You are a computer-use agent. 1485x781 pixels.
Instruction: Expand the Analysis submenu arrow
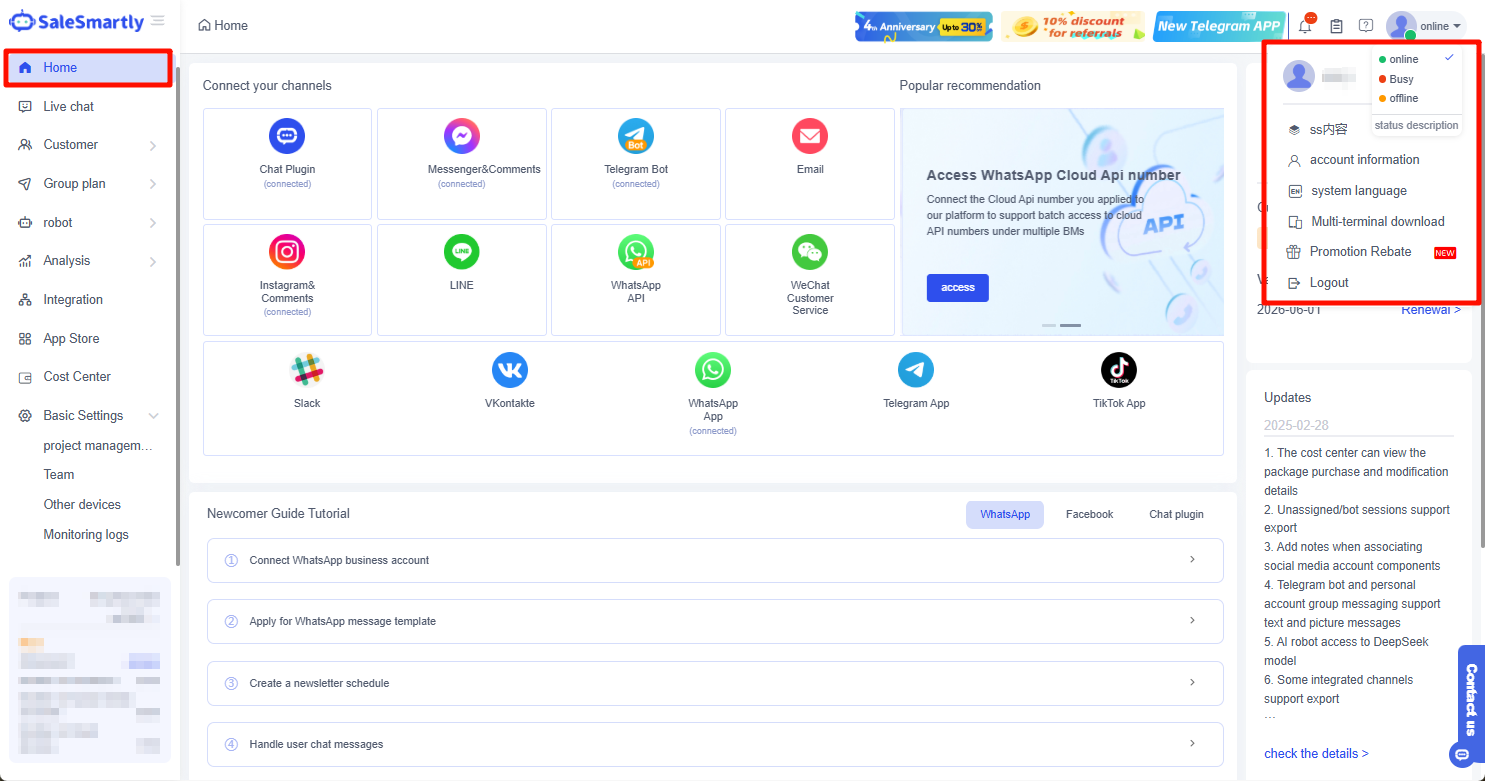tap(153, 262)
